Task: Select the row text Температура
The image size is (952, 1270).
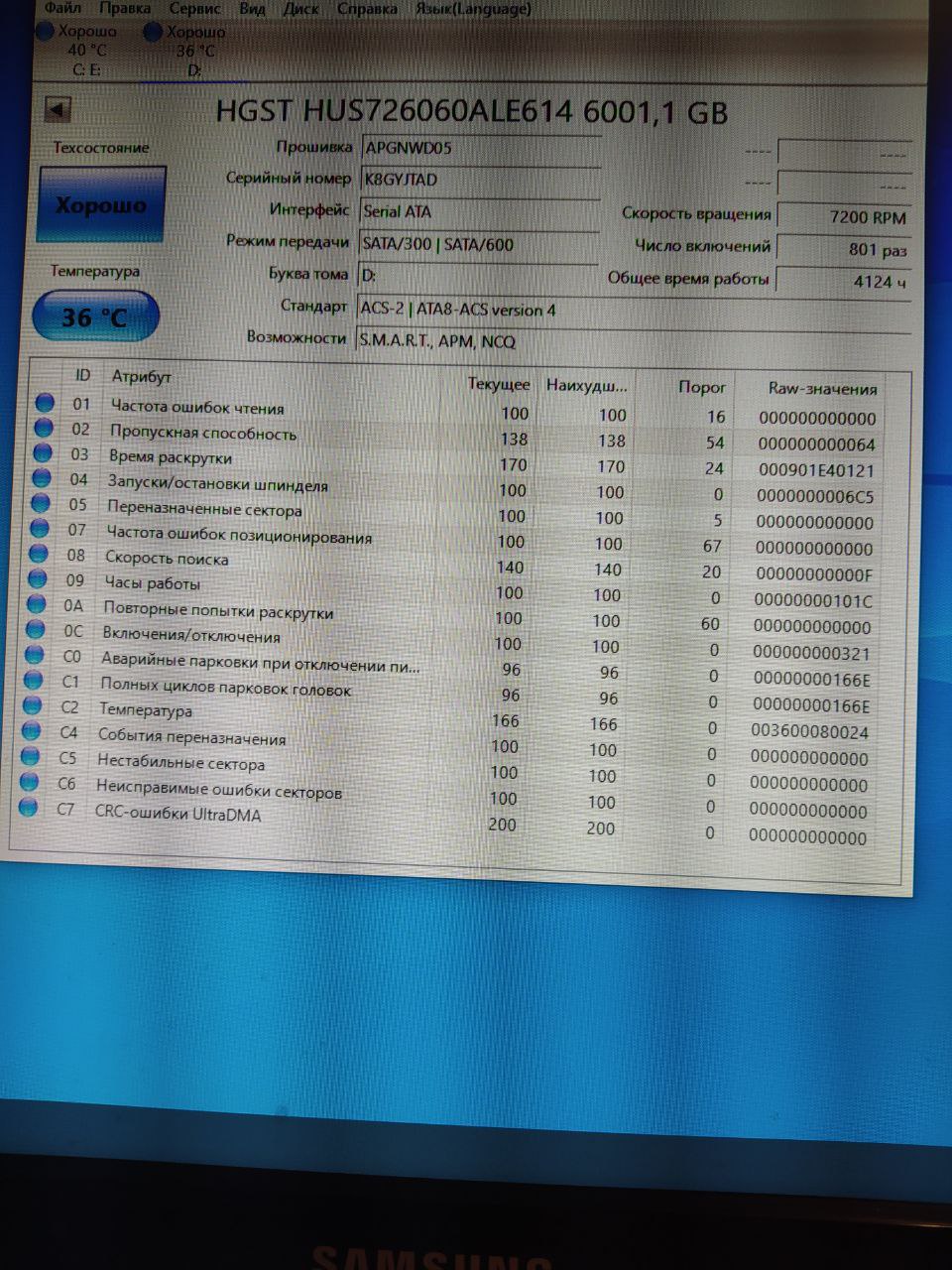Action: tap(146, 710)
